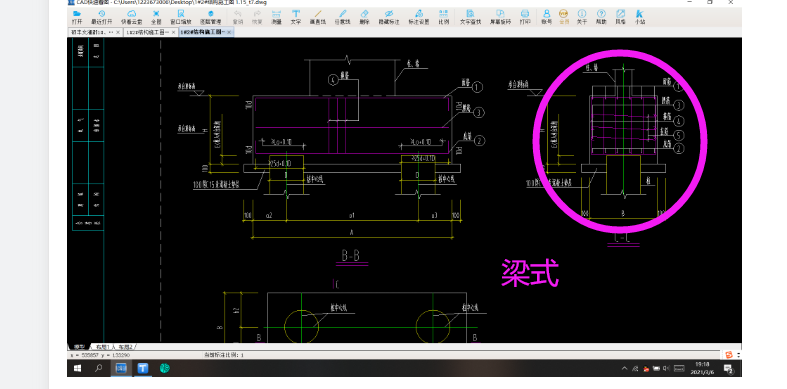787x389 pixels.
Task: Close the first drawing file tab
Action: point(118,32)
